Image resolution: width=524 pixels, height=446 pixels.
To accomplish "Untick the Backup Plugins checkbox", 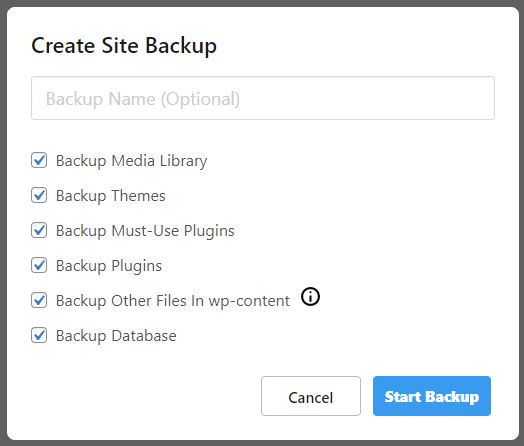I will pyautogui.click(x=39, y=265).
